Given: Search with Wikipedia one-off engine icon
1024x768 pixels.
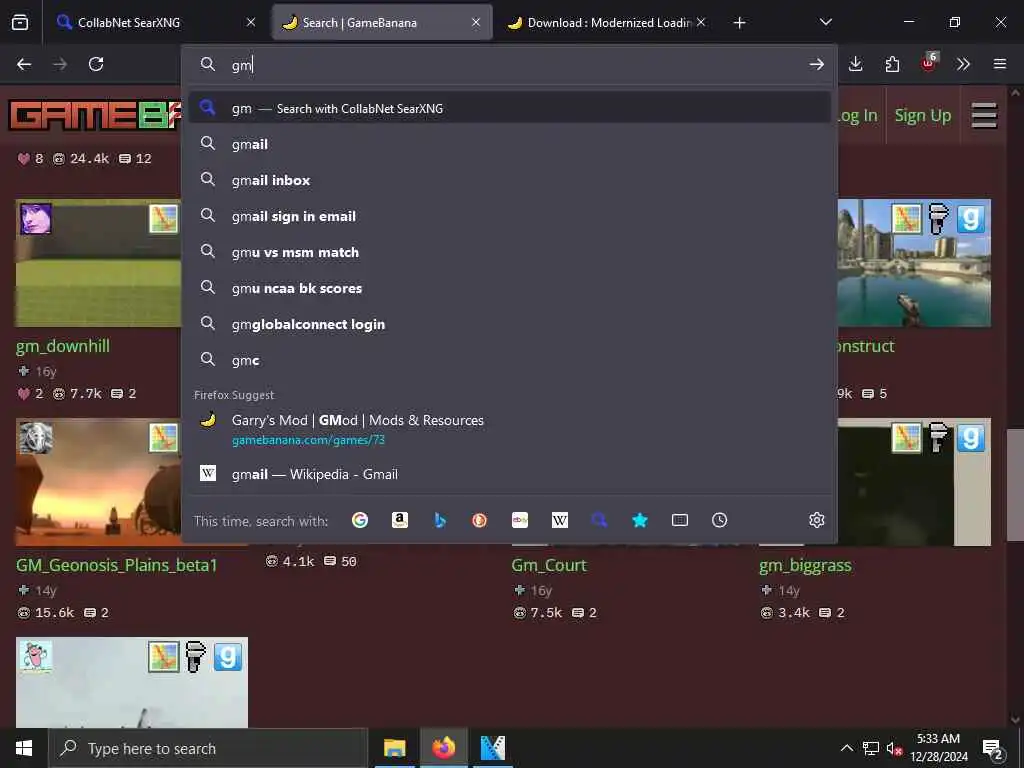Looking at the screenshot, I should 560,520.
